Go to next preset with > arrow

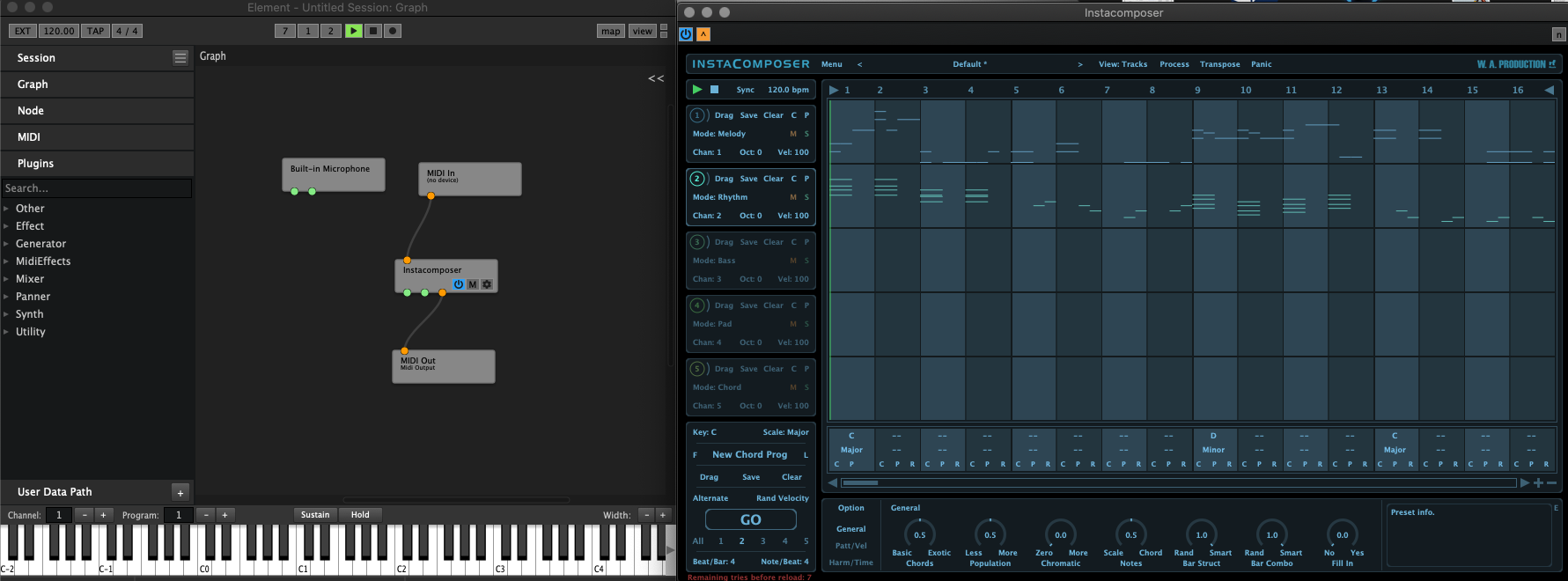(1080, 64)
